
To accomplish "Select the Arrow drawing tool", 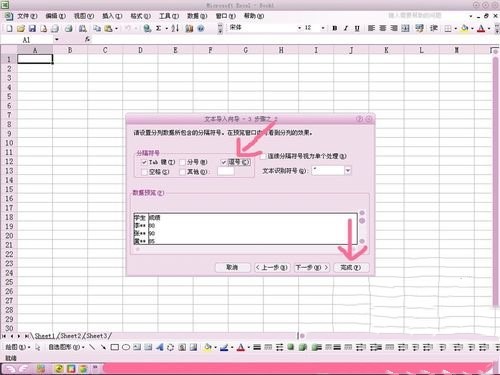I will tap(103, 347).
